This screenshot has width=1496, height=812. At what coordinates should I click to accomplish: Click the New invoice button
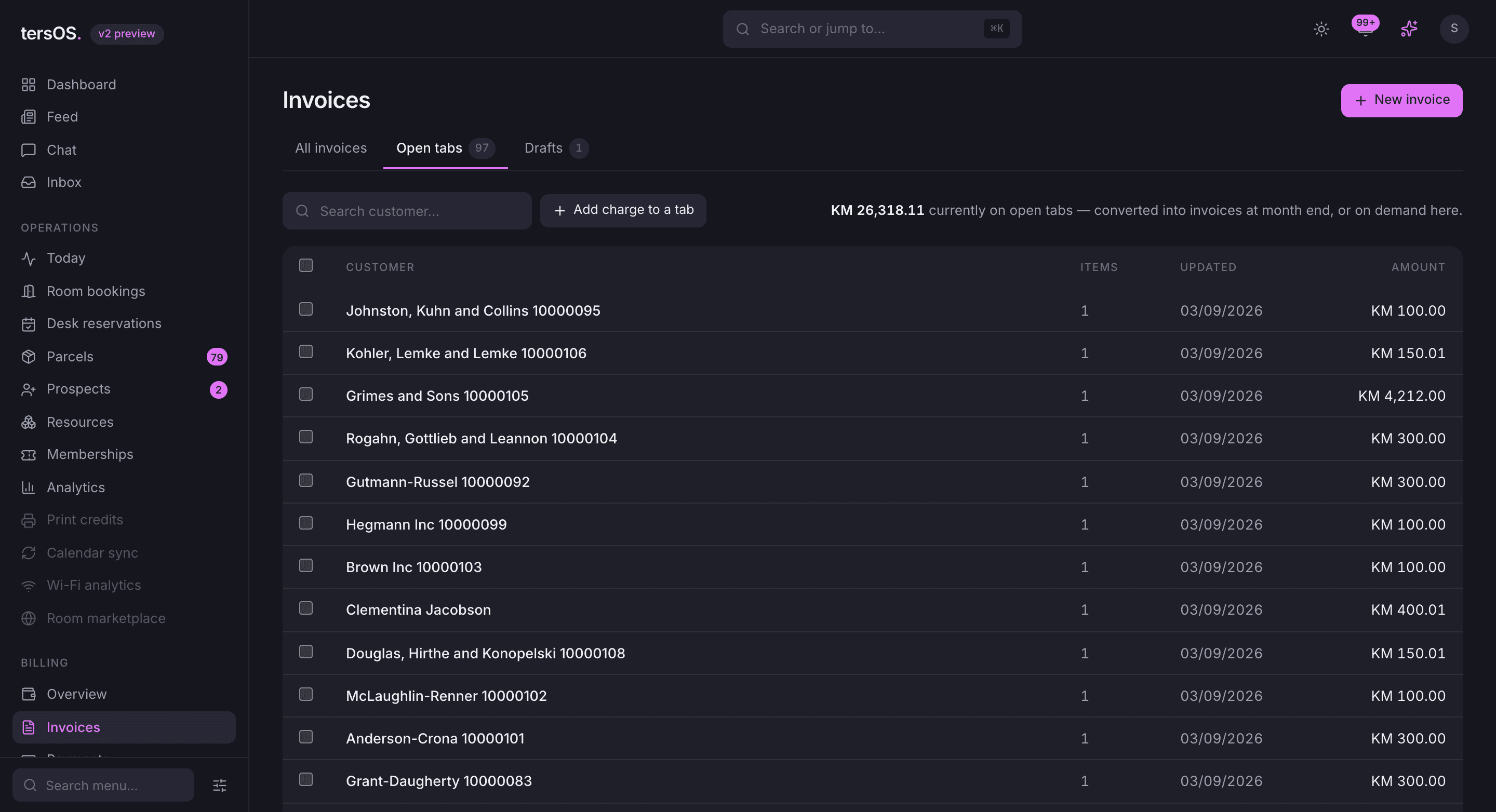pyautogui.click(x=1402, y=100)
